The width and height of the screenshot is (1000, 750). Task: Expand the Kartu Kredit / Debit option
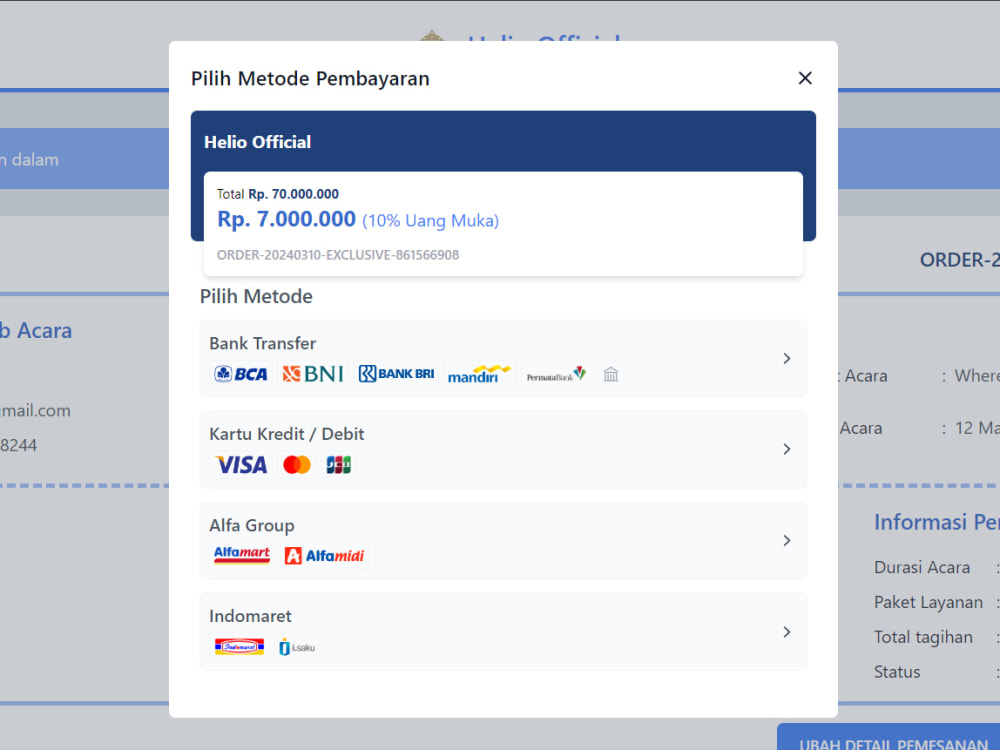(x=786, y=449)
